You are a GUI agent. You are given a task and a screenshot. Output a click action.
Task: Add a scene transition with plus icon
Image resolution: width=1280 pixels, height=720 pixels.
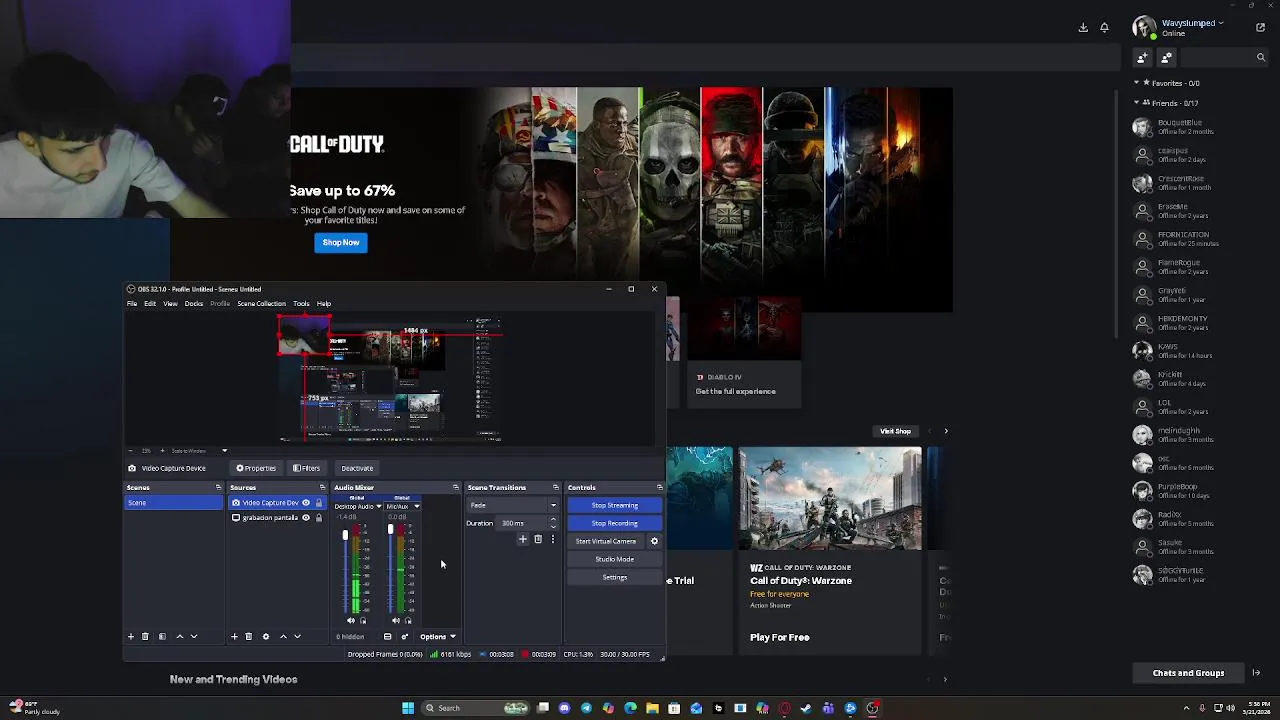coord(522,540)
